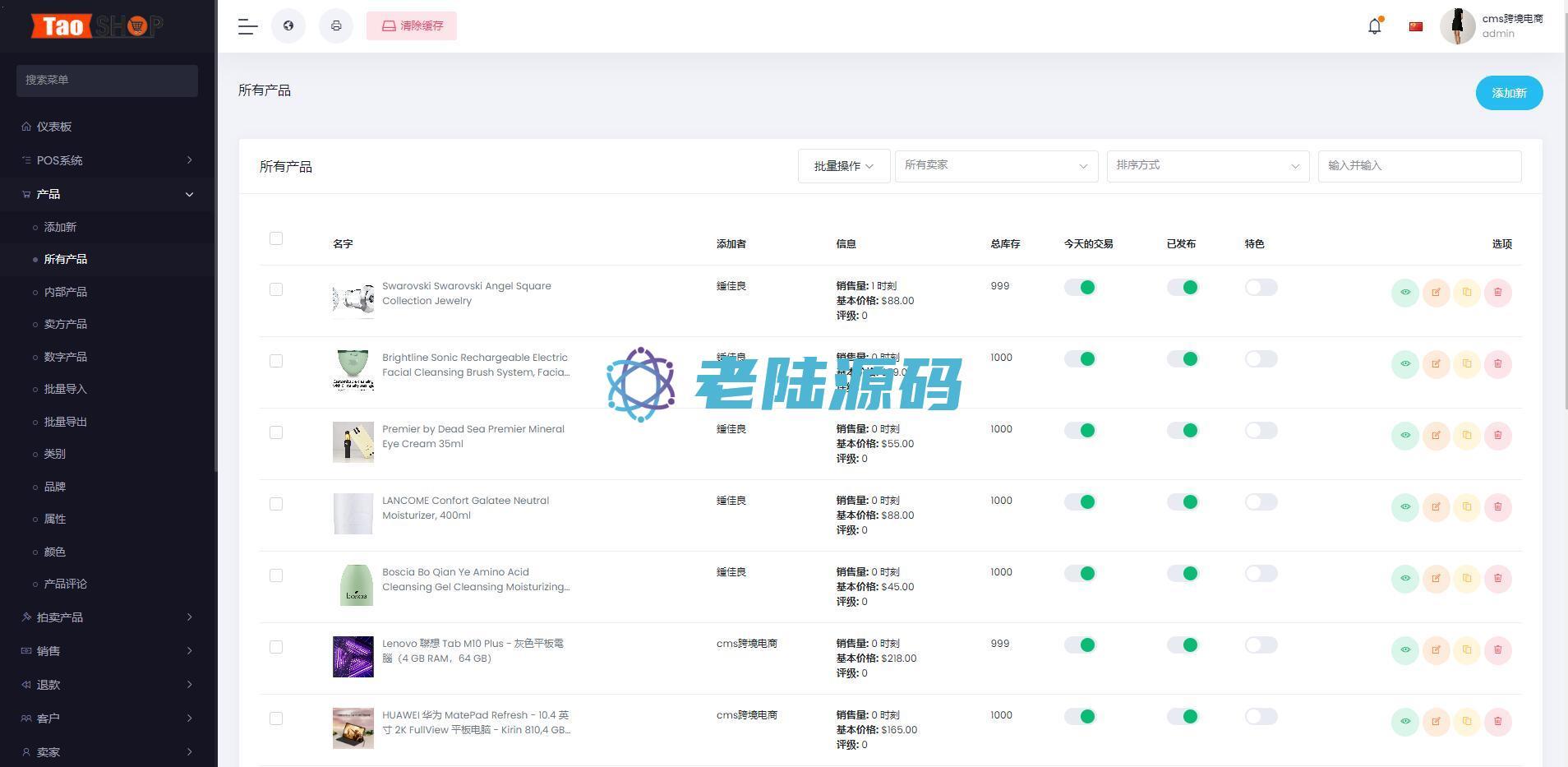The image size is (1568, 767).
Task: Click the printer icon in top bar
Action: (x=336, y=25)
